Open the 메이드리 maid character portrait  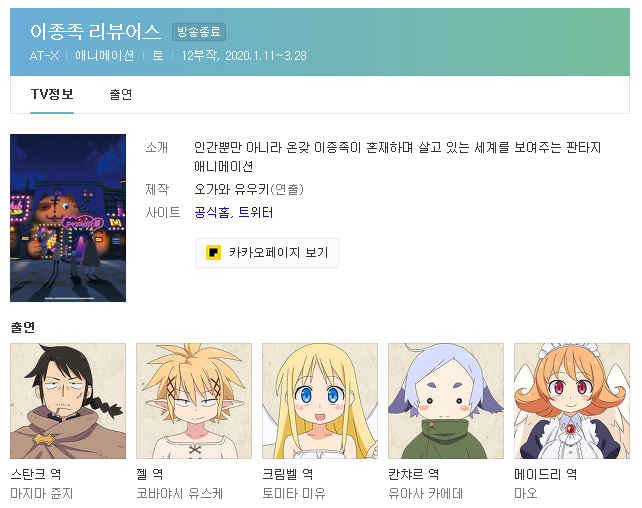tap(572, 401)
